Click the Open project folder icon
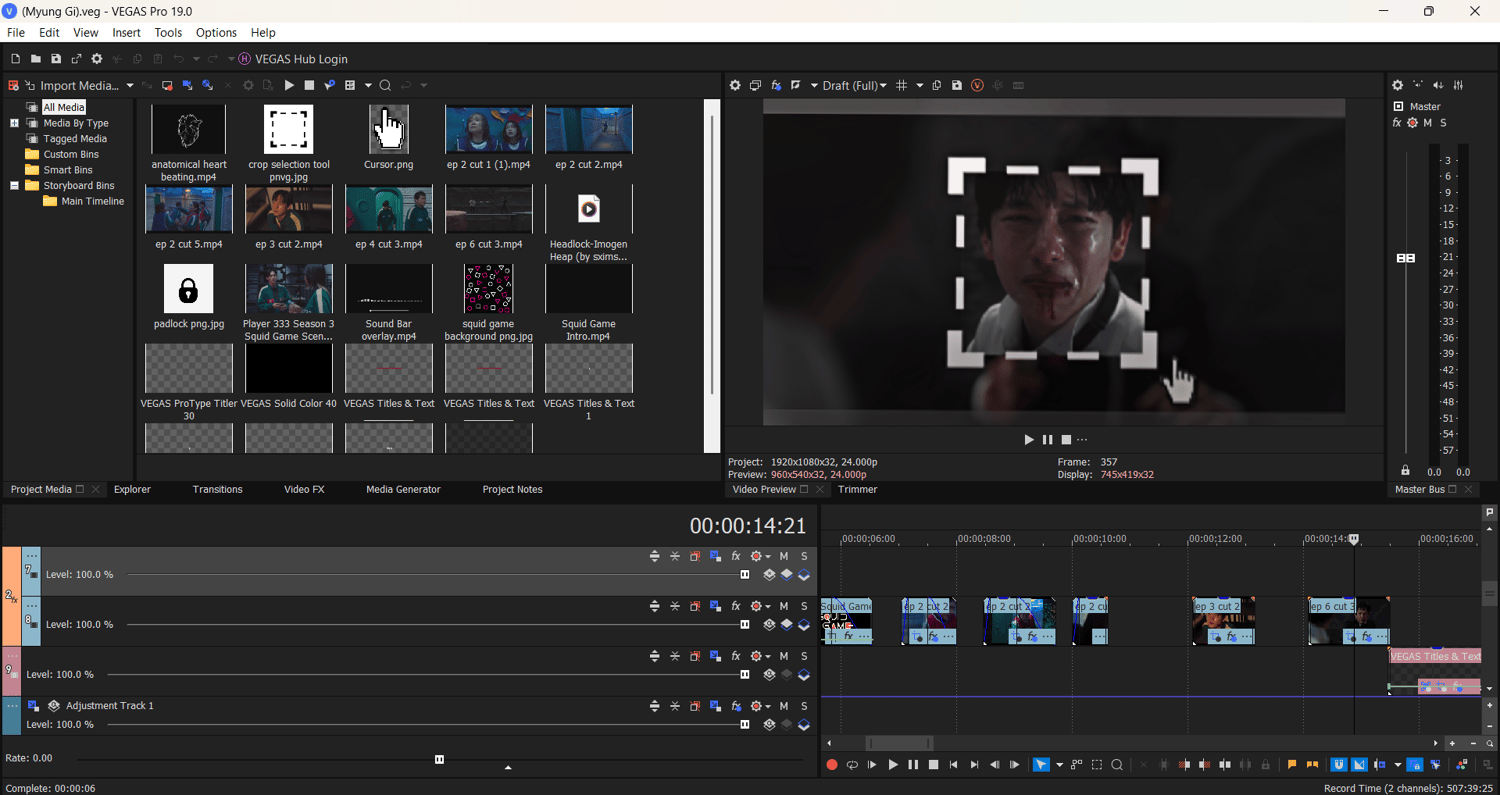The width and height of the screenshot is (1500, 795). coord(35,59)
